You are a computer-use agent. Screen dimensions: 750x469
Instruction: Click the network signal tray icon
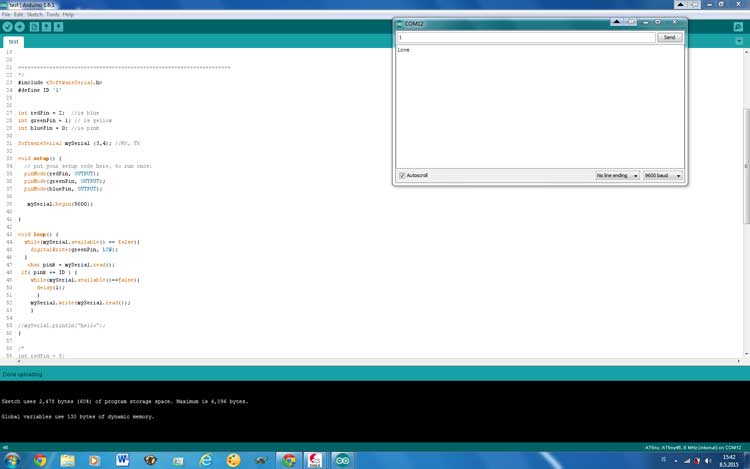coord(687,461)
